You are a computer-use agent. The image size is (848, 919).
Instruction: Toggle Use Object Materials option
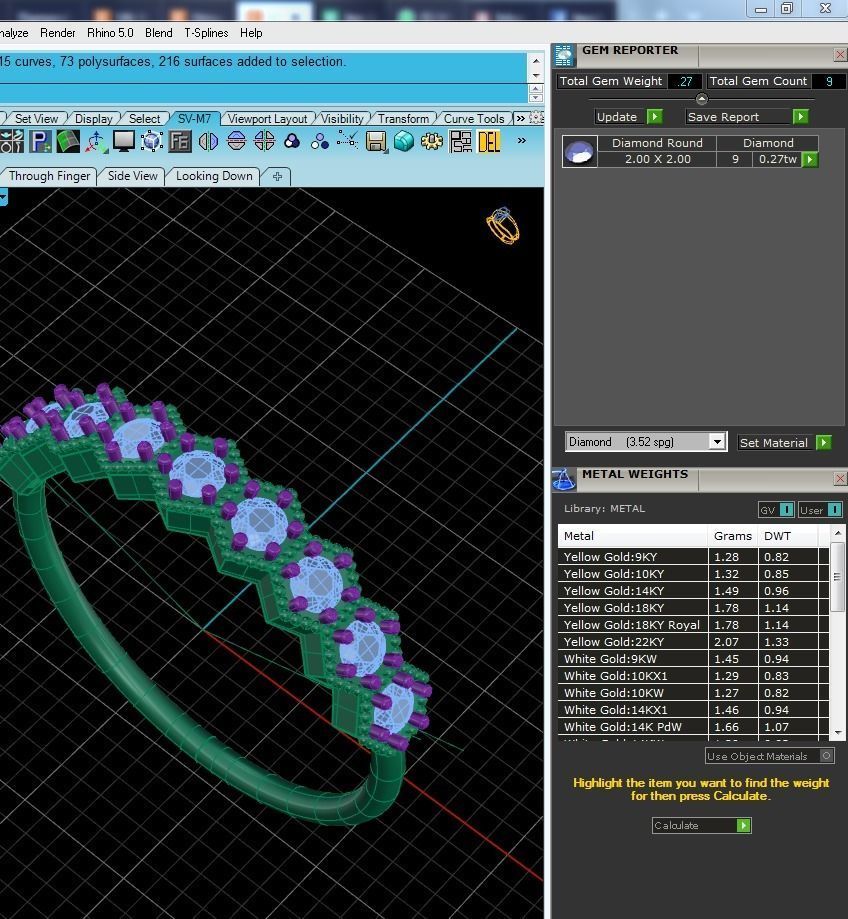pyautogui.click(x=826, y=756)
